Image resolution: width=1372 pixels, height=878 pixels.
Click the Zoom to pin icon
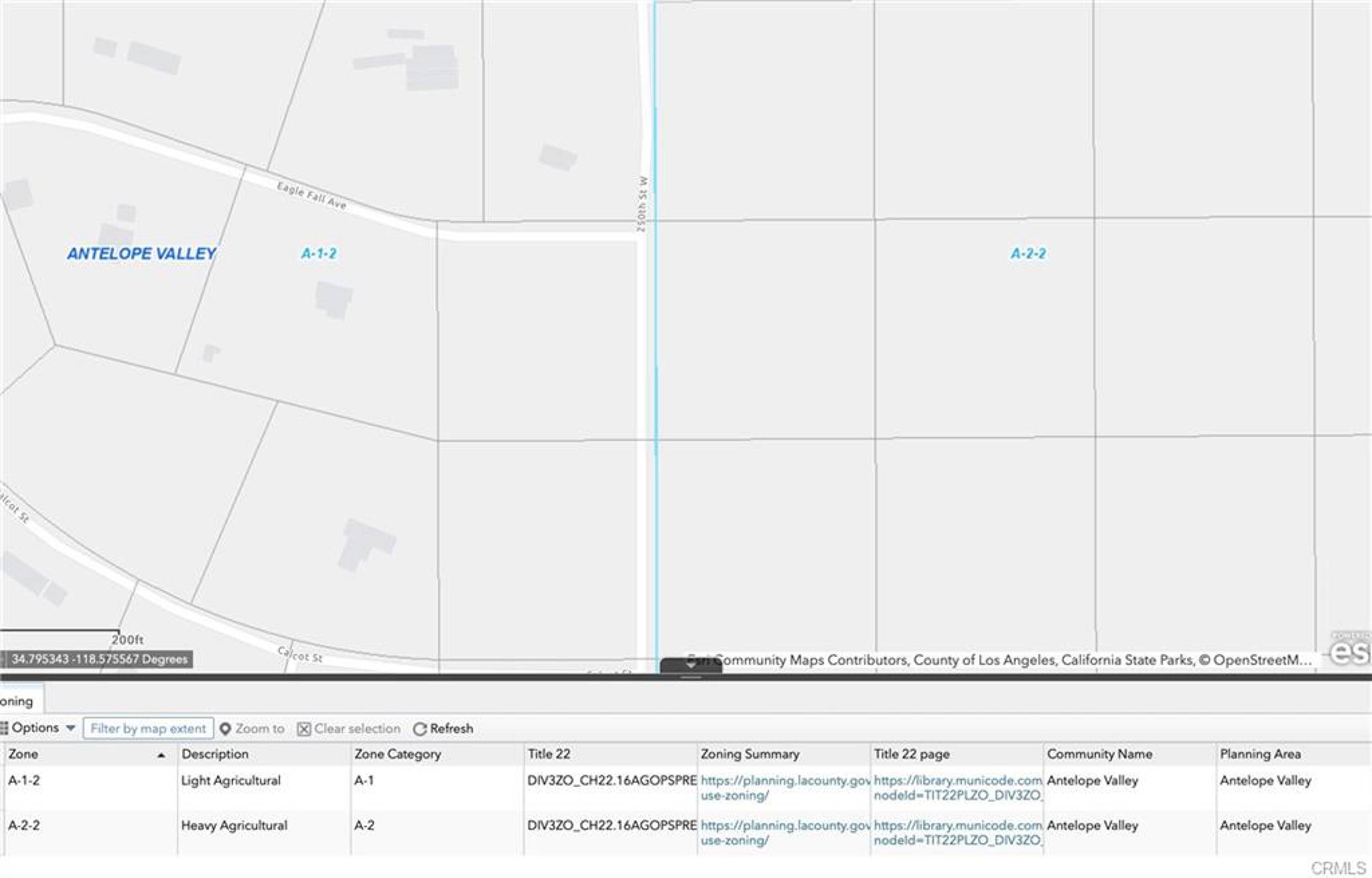225,729
